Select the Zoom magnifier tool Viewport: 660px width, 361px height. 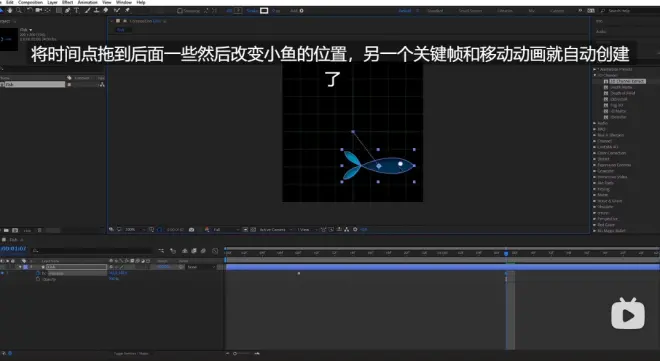(x=19, y=10)
